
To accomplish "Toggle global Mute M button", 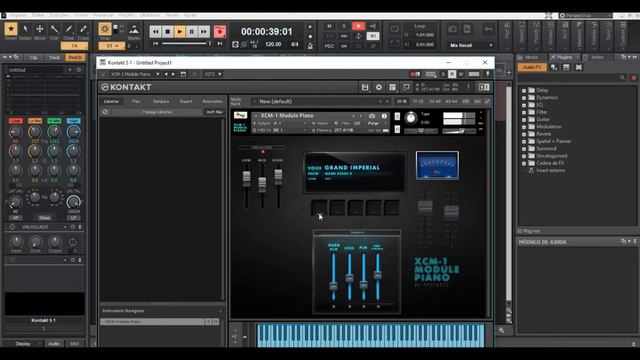I will [329, 26].
